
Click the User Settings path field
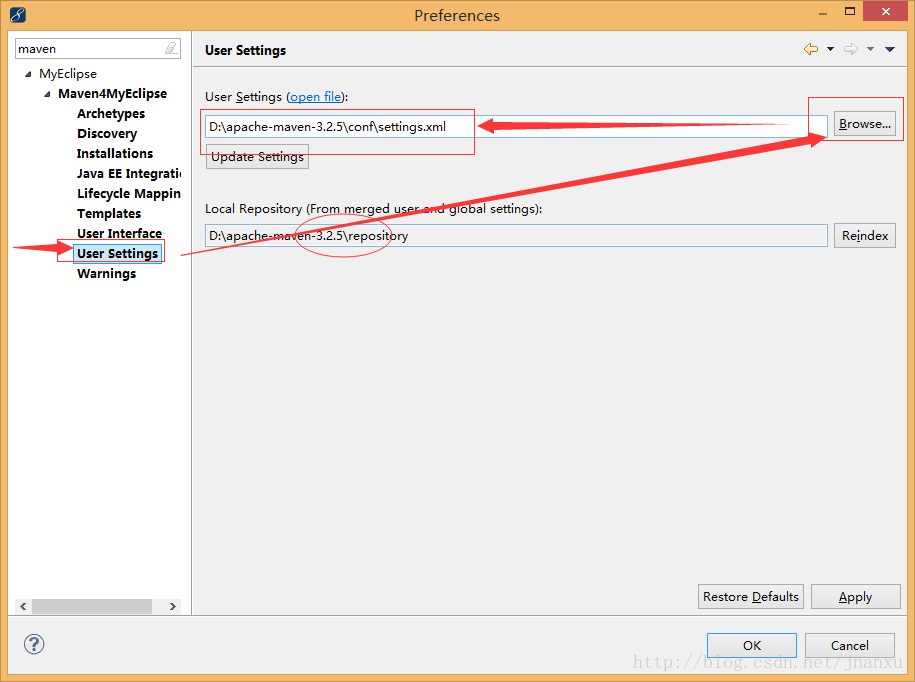click(516, 127)
